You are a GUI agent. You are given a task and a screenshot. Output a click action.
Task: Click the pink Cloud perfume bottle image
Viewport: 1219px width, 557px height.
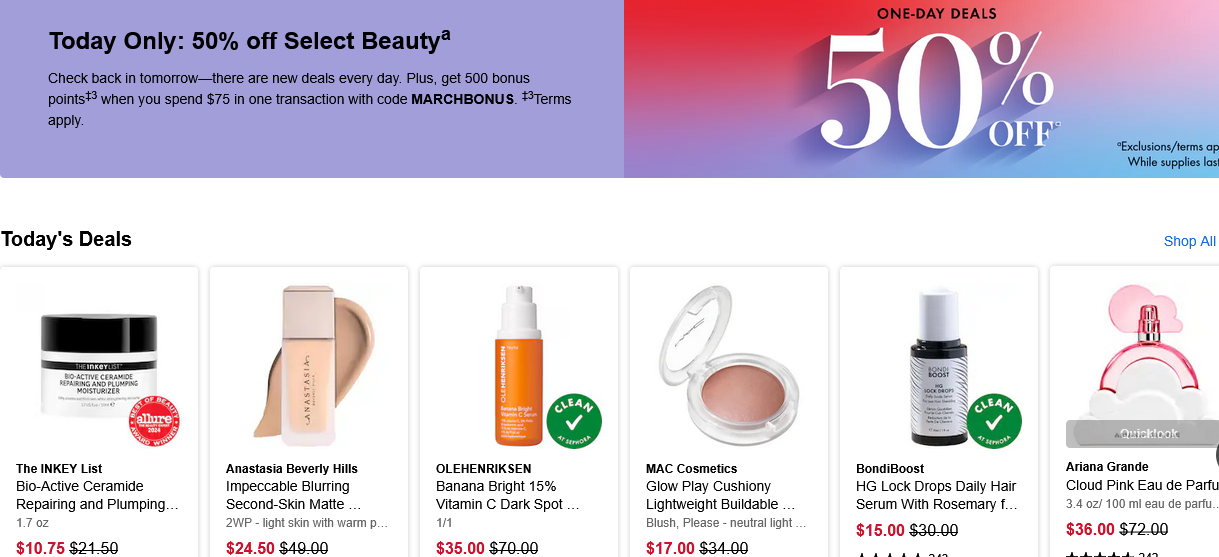[x=1145, y=350]
